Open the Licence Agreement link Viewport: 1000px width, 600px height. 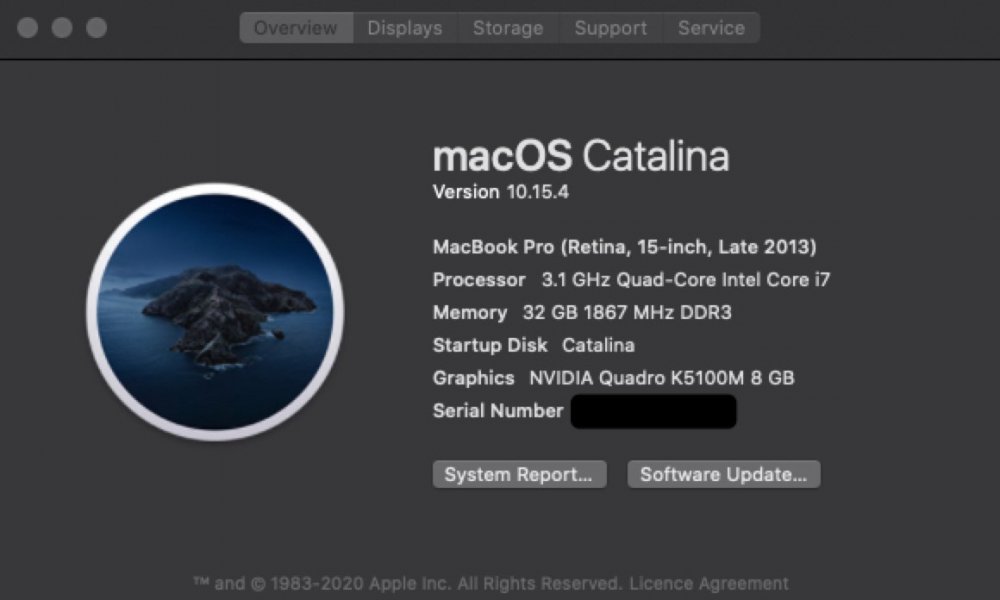[x=724, y=583]
